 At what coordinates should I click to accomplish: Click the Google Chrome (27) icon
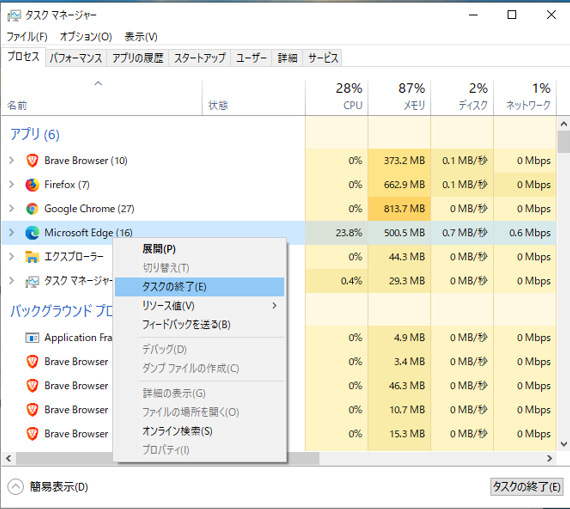pyautogui.click(x=32, y=209)
